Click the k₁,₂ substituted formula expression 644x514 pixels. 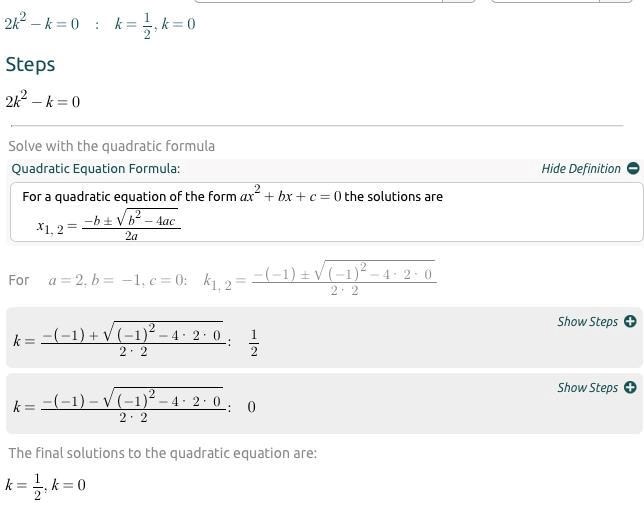pos(319,278)
